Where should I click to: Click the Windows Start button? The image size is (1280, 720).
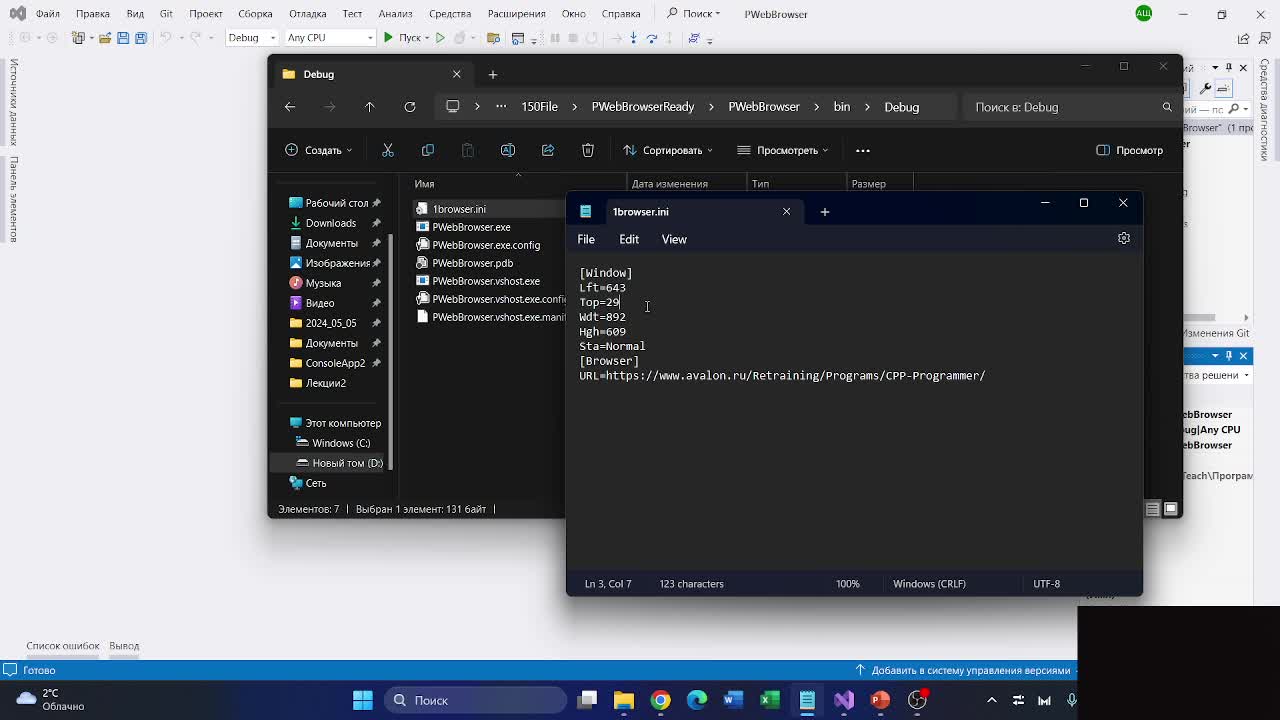(x=363, y=700)
